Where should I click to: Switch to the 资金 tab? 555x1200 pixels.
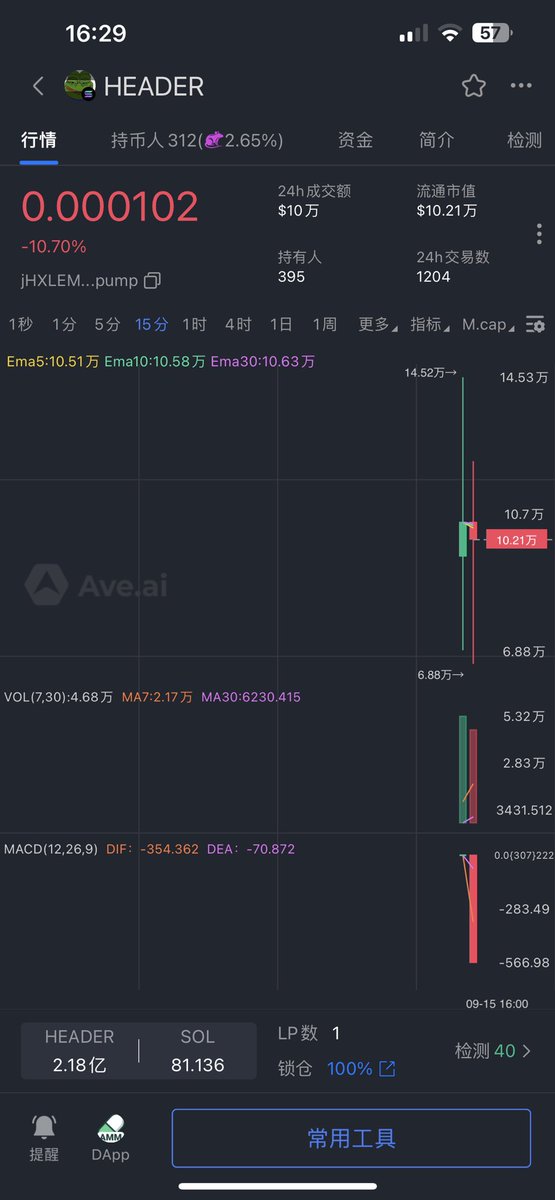[x=355, y=140]
